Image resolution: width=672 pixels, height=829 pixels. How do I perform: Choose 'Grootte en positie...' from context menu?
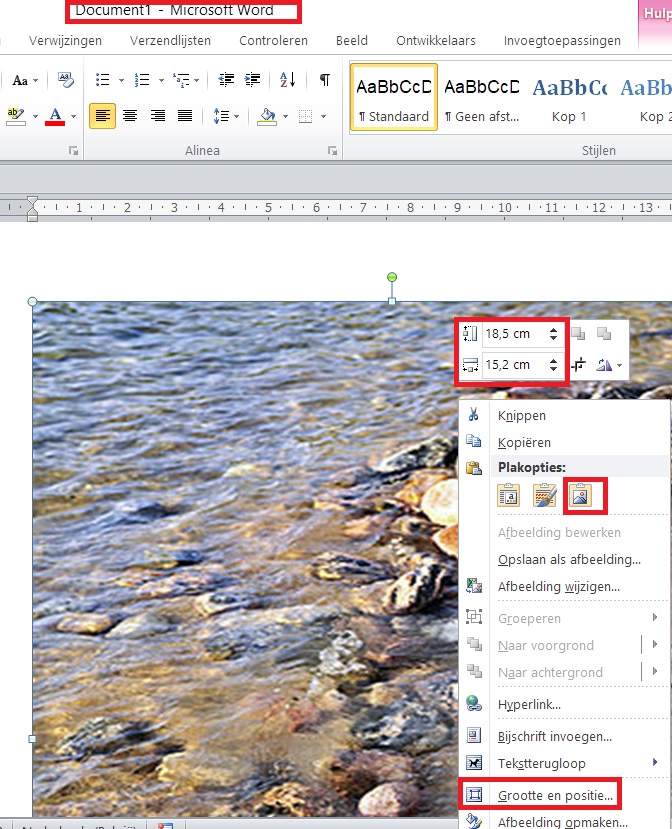(555, 795)
